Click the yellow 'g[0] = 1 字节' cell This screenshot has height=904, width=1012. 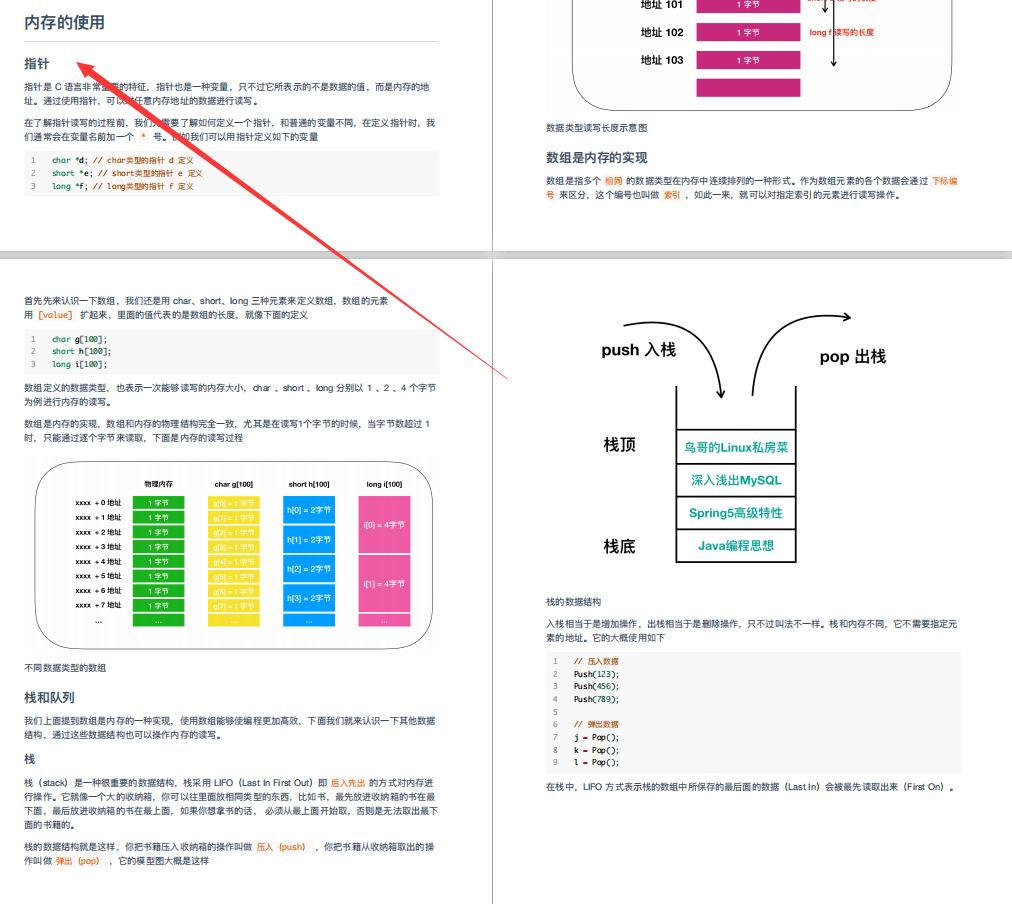pos(234,503)
